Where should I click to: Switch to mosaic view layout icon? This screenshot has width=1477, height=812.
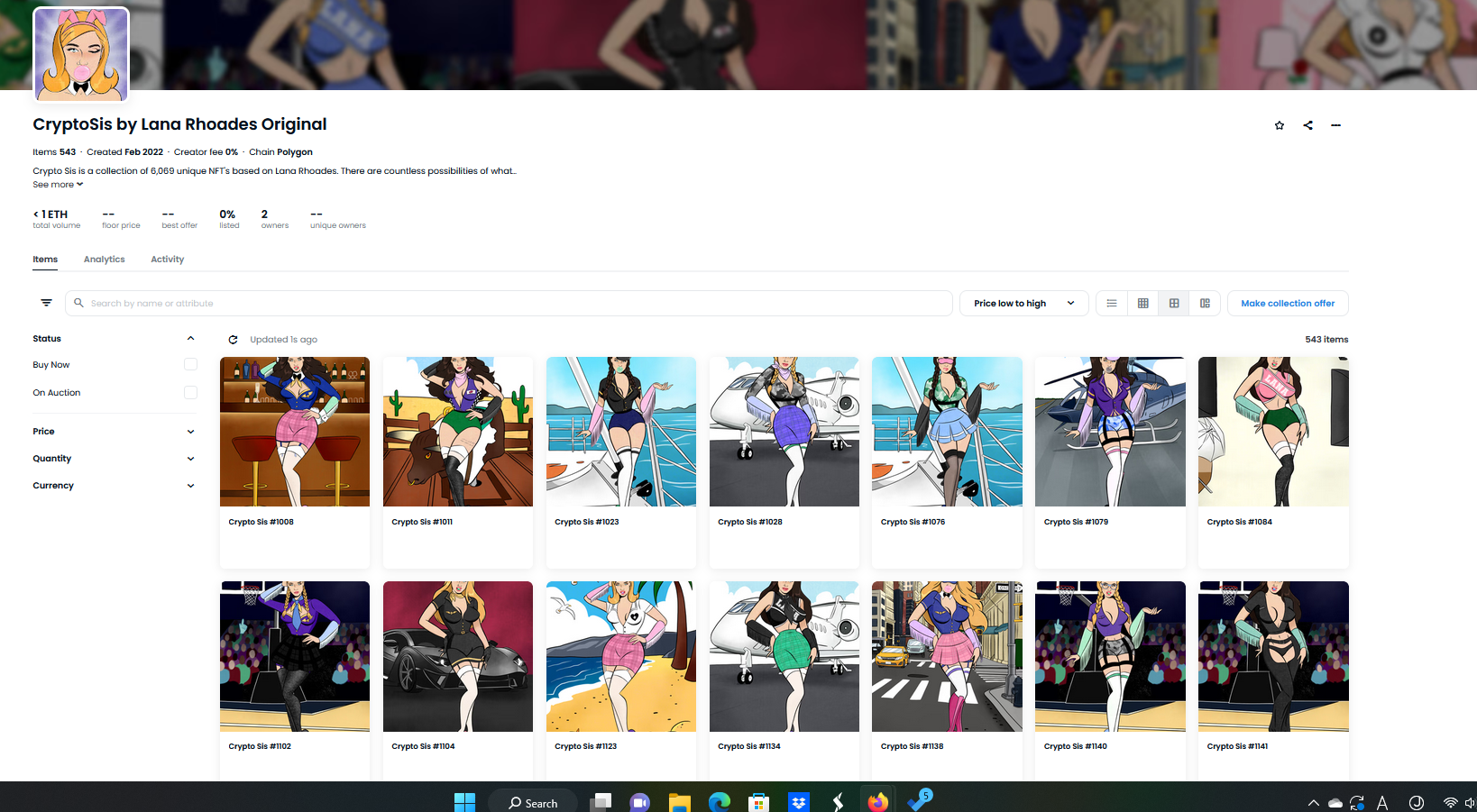coord(1205,304)
